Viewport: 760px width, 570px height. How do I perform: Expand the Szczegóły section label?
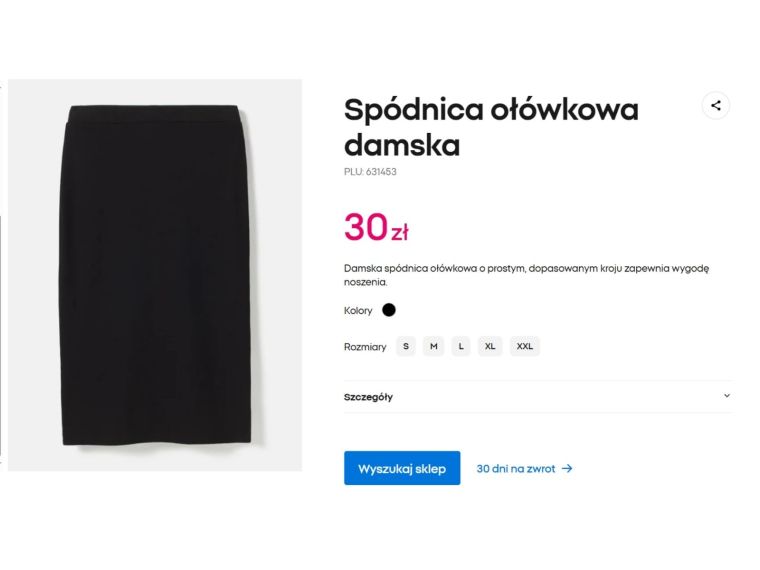368,397
